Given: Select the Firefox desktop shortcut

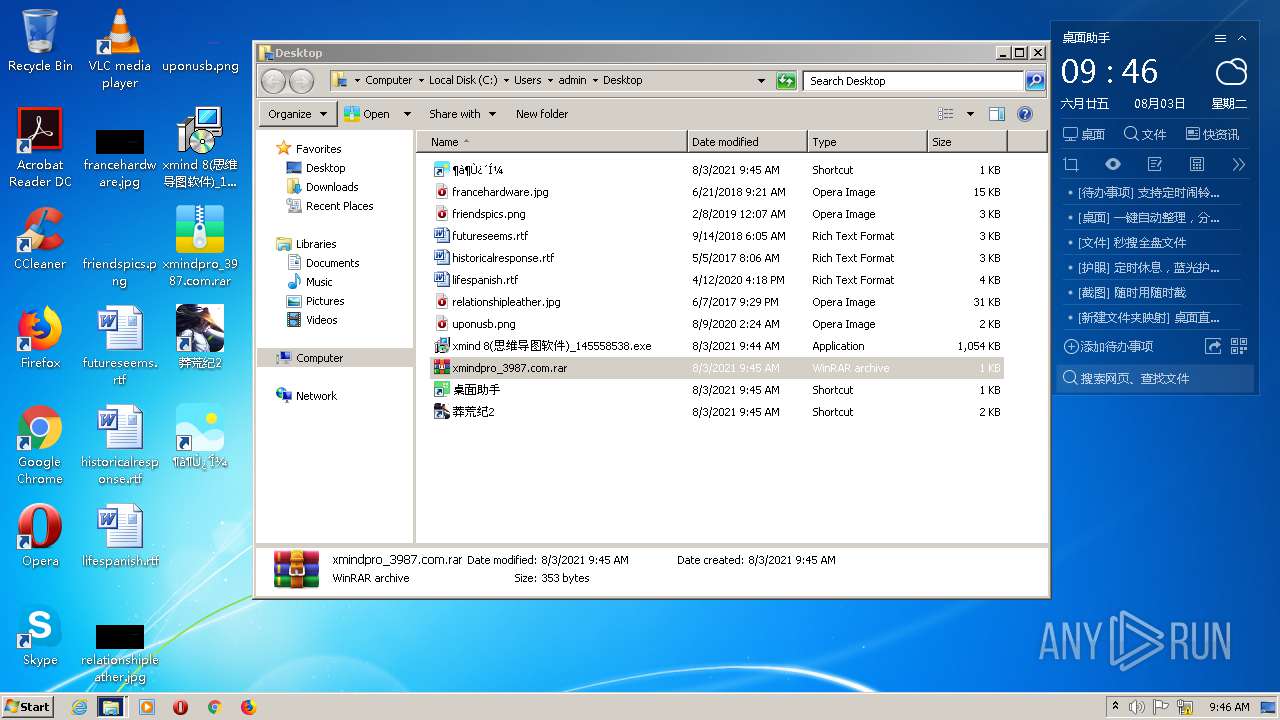Looking at the screenshot, I should tap(40, 337).
